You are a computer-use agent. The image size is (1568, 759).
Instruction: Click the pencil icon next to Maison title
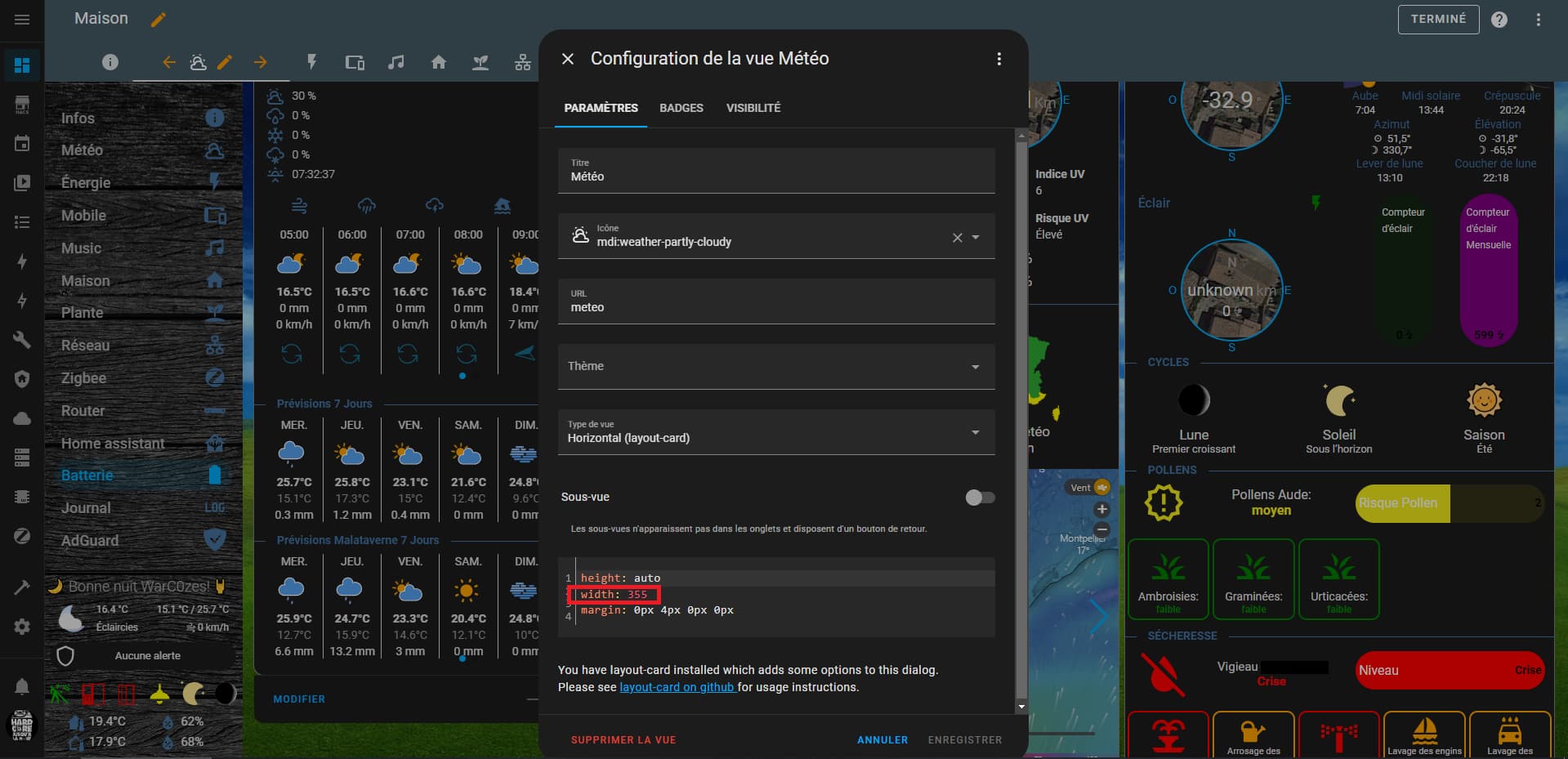coord(159,20)
